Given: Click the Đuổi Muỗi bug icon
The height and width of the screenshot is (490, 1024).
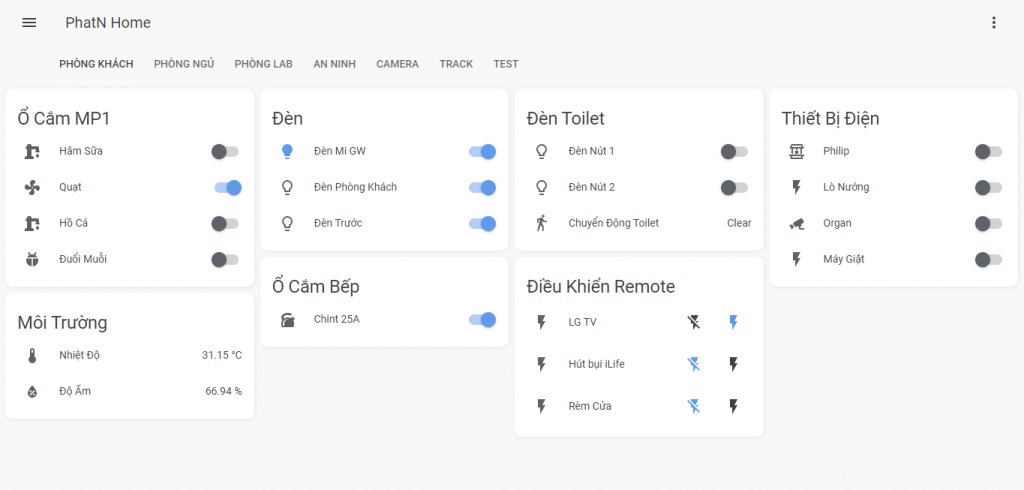Looking at the screenshot, I should tap(32, 259).
